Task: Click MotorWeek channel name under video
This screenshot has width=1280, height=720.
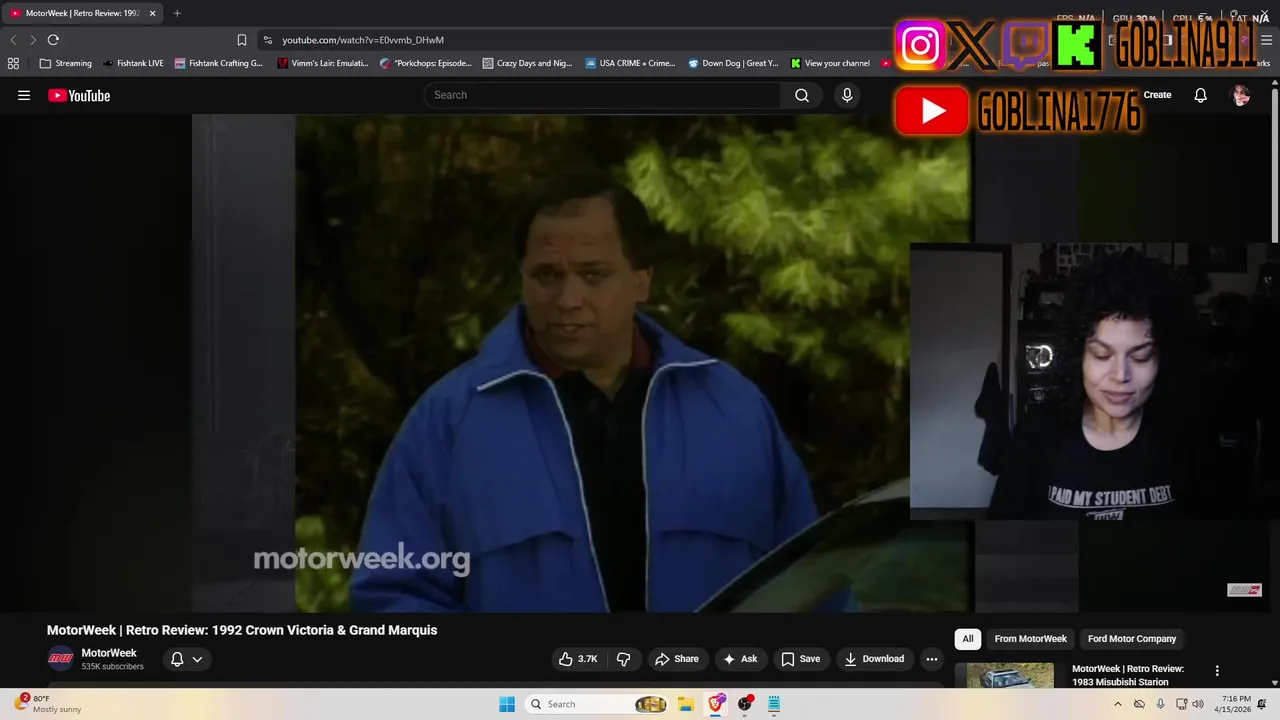Action: point(109,653)
